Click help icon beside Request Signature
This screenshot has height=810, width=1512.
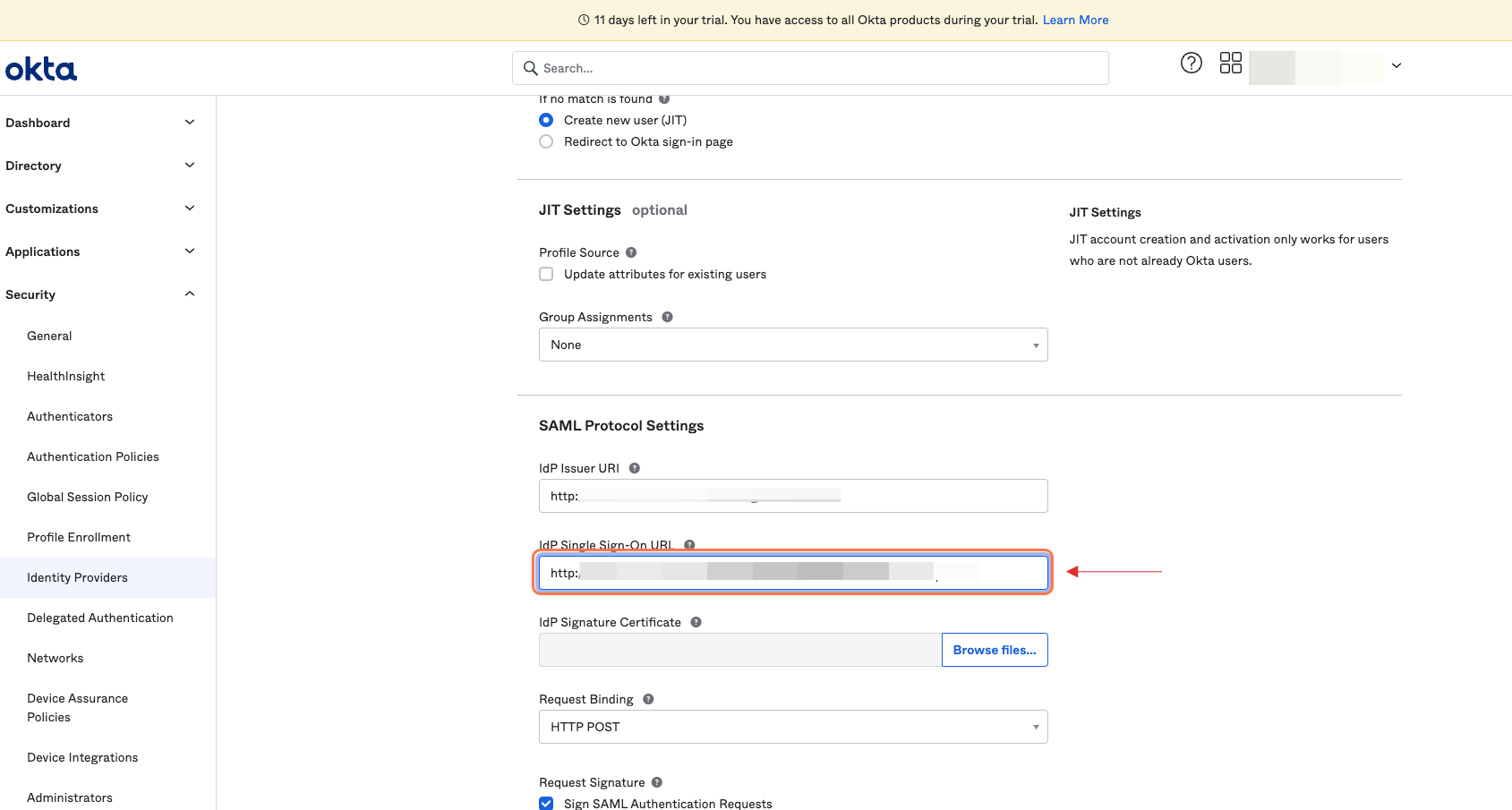657,782
